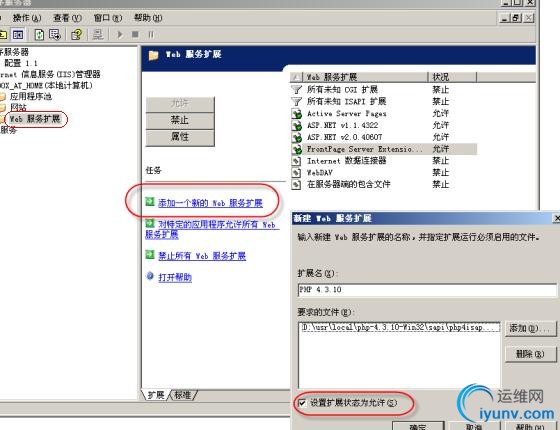Select FrontPage Server Extensions row
This screenshot has height=430, width=560.
[x=384, y=149]
